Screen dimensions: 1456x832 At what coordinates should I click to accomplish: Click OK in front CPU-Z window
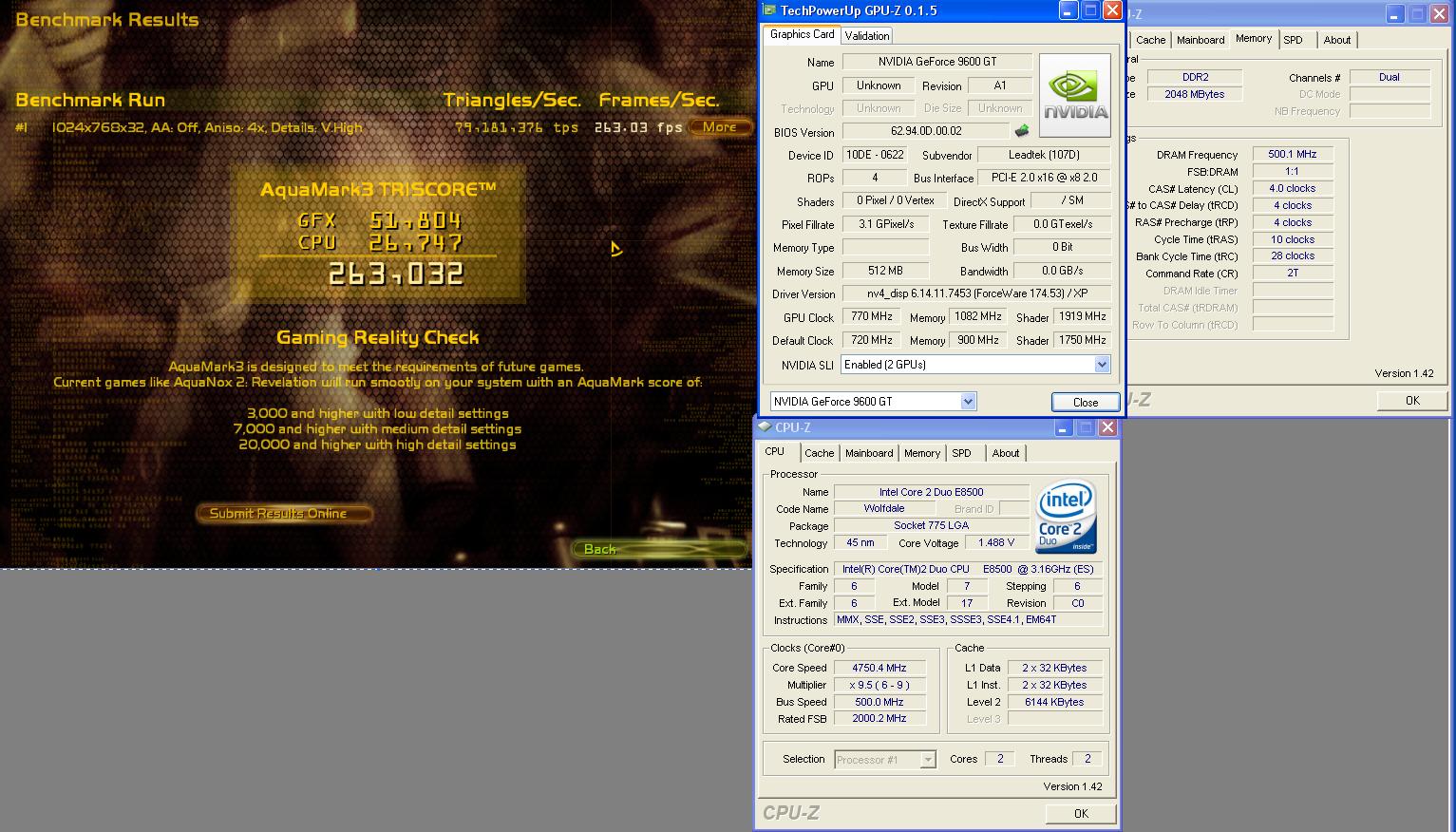pyautogui.click(x=1081, y=813)
